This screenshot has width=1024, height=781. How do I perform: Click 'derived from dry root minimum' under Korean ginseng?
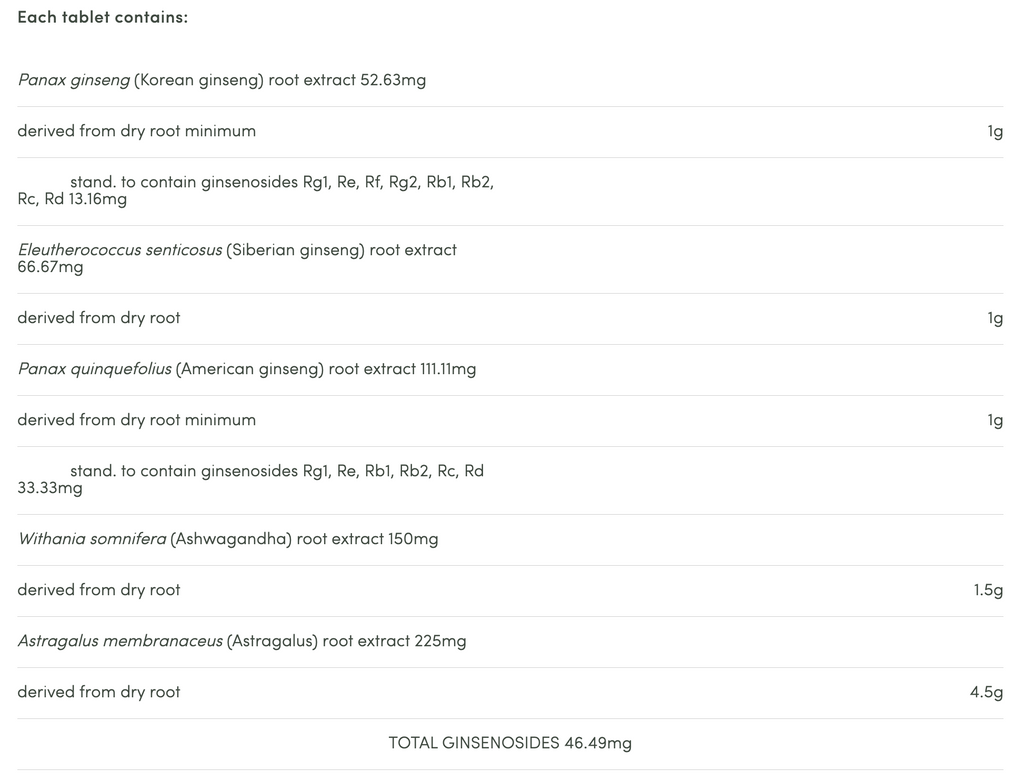136,131
